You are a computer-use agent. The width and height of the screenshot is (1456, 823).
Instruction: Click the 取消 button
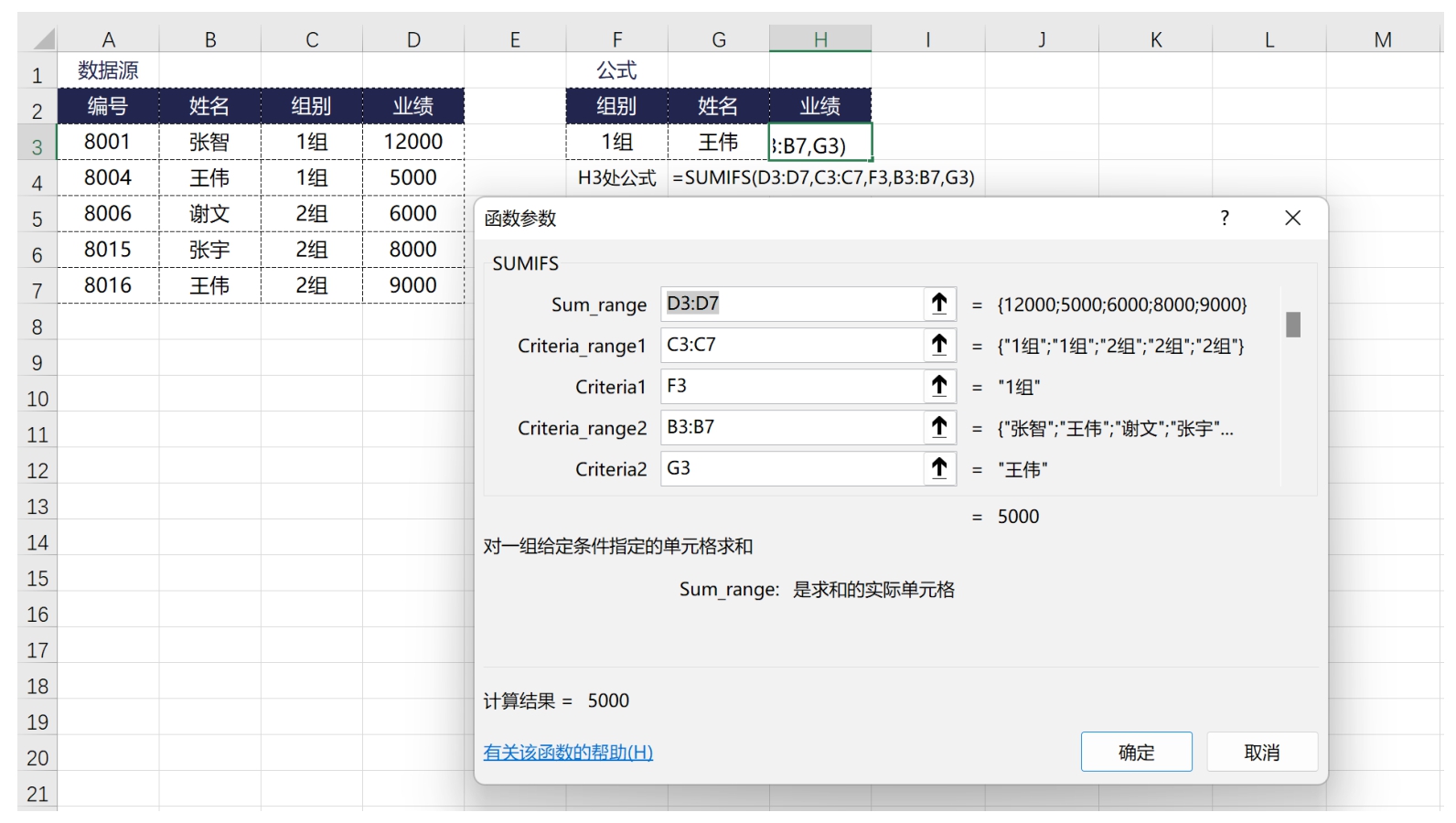click(1261, 752)
